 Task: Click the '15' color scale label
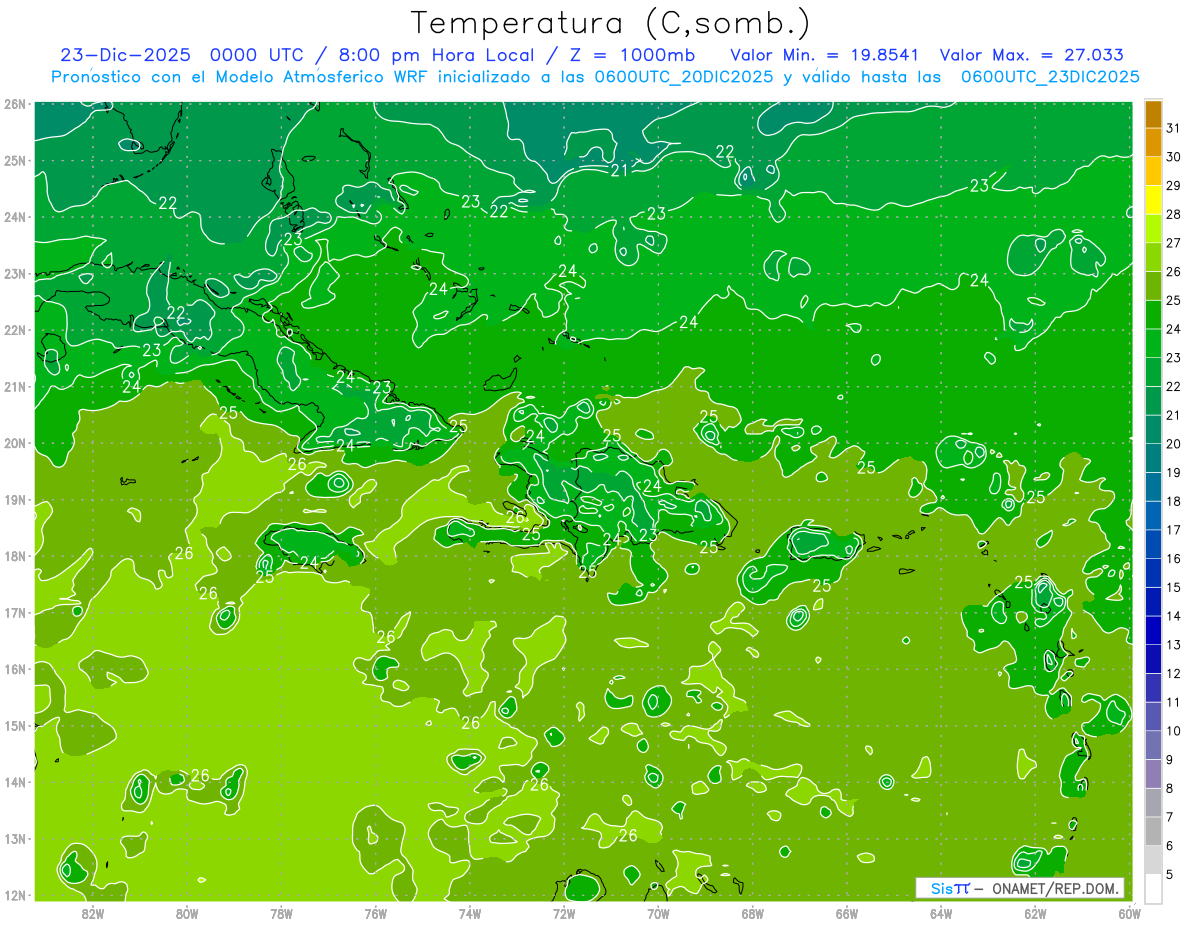click(1174, 587)
